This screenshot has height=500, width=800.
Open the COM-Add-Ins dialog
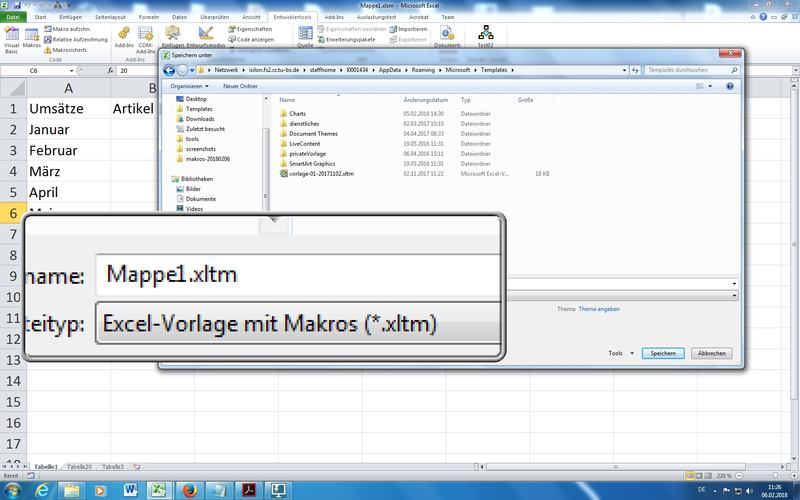[x=145, y=40]
